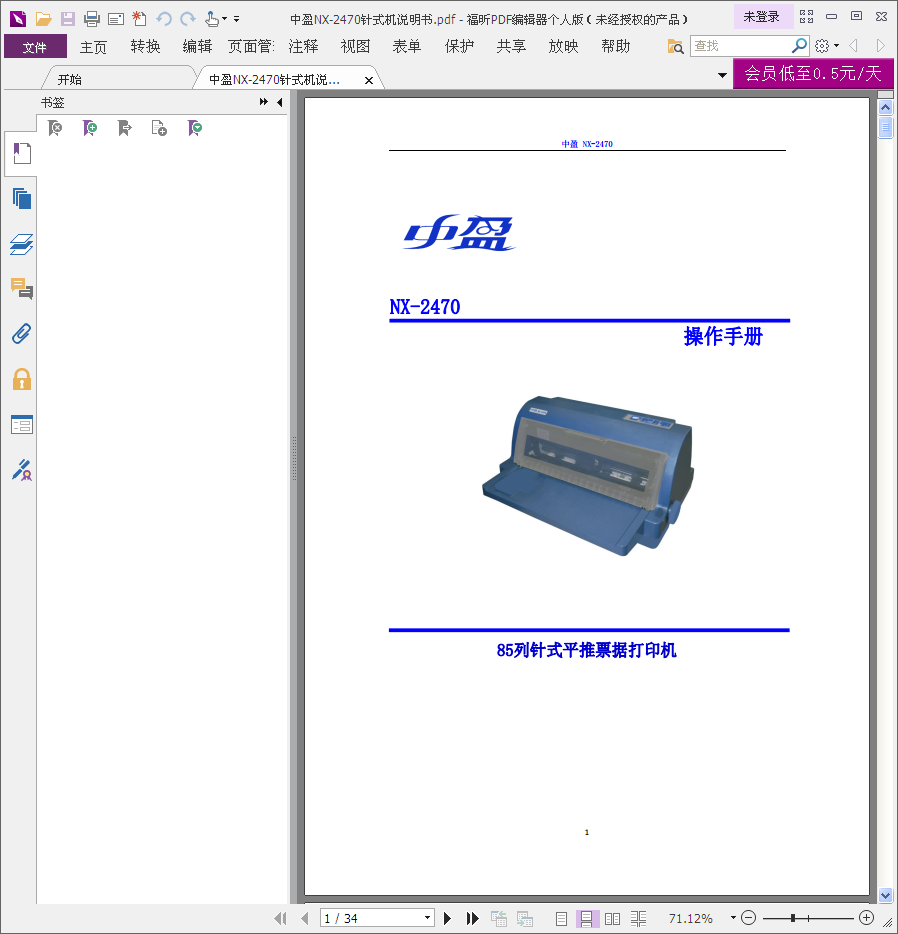This screenshot has height=934, width=898.
Task: Click the page-with-plus bookmark toolbar icon
Action: click(159, 127)
